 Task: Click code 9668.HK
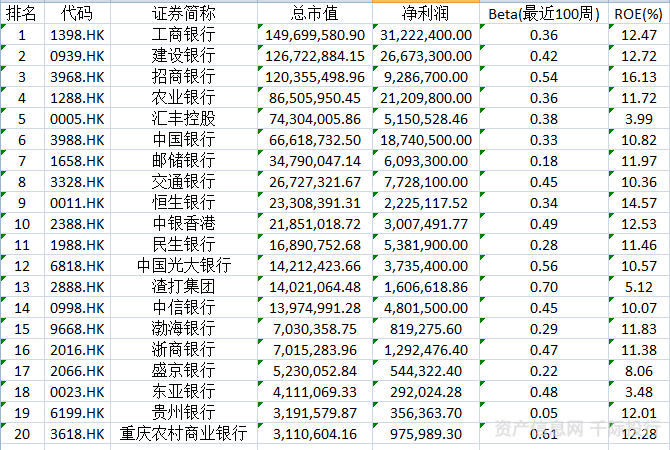click(x=77, y=329)
